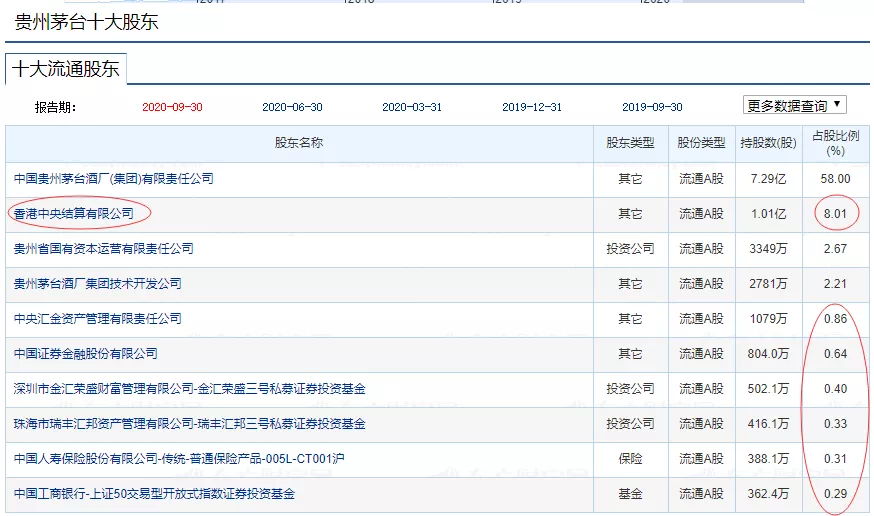Click the 2.21 percentage cell
874x516 pixels.
pos(836,284)
